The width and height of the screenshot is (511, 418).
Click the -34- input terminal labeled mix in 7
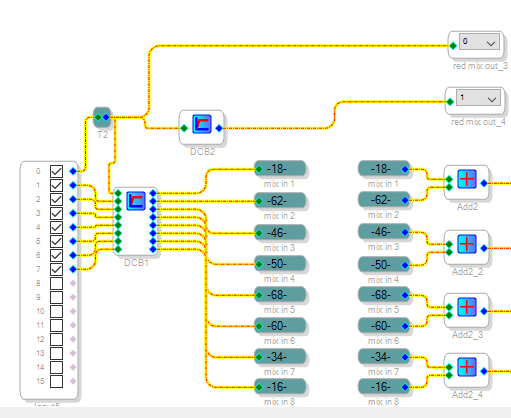(280, 357)
